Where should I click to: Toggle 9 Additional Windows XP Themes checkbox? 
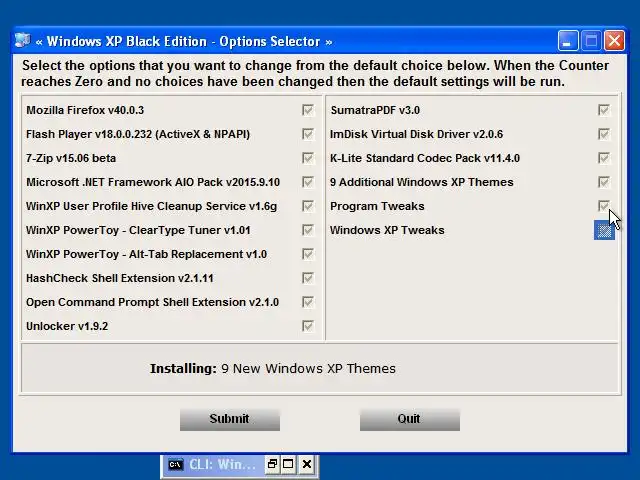(x=604, y=182)
